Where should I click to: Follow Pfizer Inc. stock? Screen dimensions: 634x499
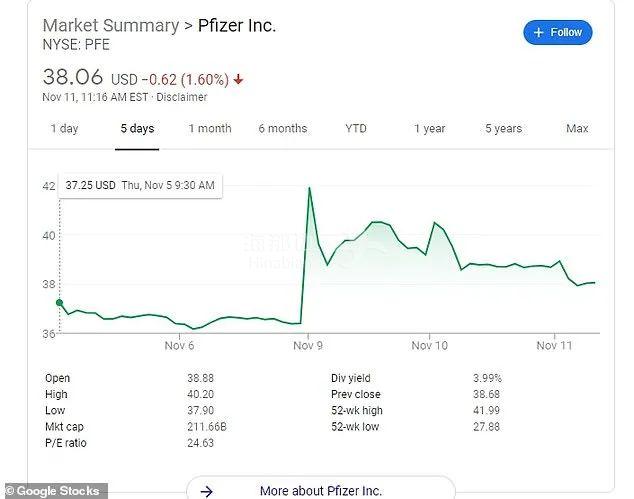point(558,32)
